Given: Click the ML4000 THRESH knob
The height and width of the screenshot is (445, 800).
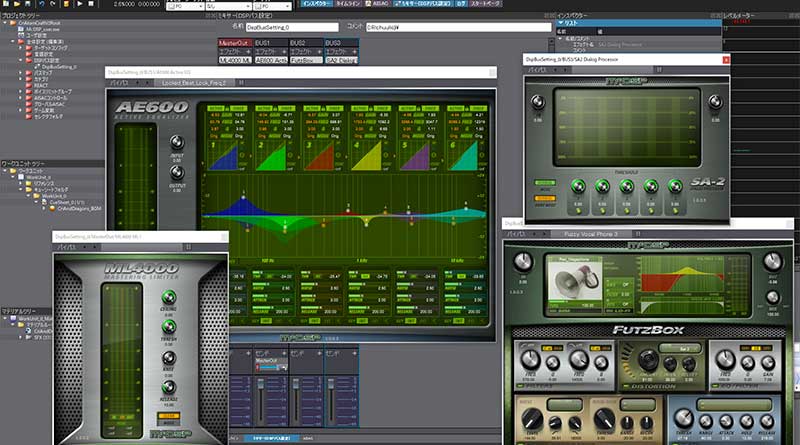Looking at the screenshot, I should tap(169, 327).
